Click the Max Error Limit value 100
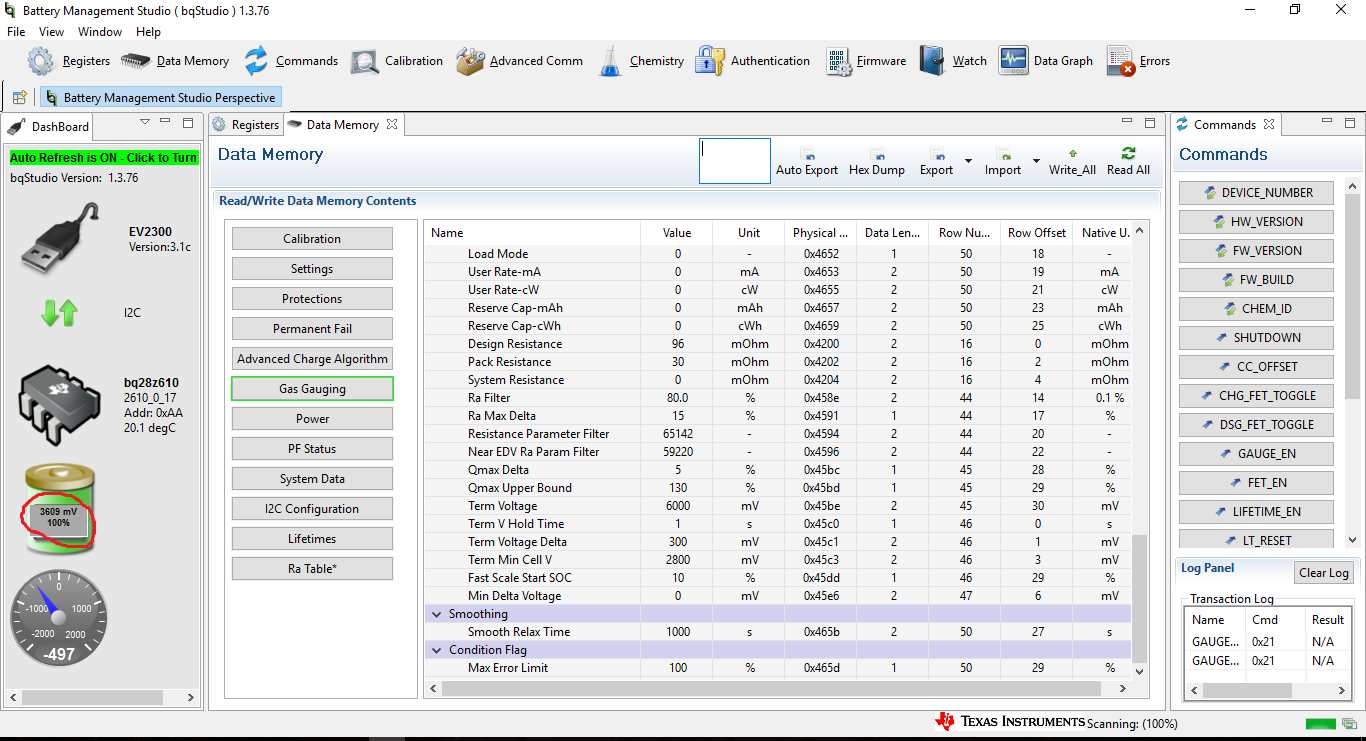Viewport: 1366px width, 741px height. [677, 668]
